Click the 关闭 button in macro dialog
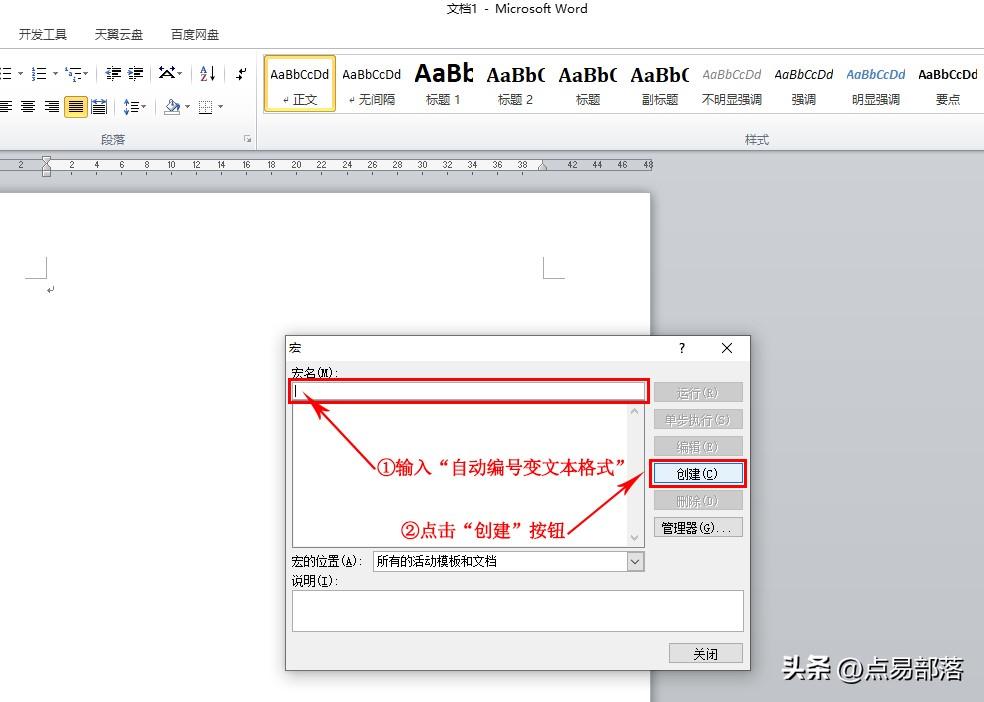Viewport: 984px width, 702px height. pyautogui.click(x=705, y=654)
